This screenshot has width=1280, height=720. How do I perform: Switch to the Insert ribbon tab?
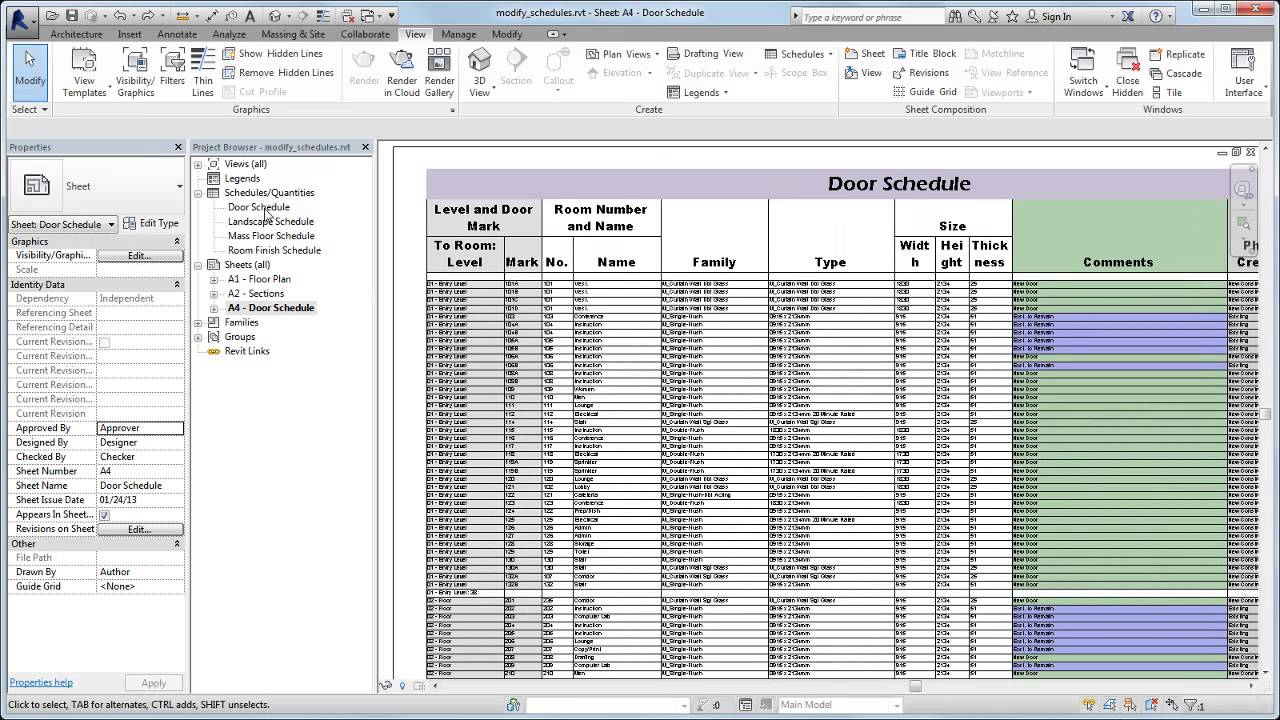tap(130, 34)
